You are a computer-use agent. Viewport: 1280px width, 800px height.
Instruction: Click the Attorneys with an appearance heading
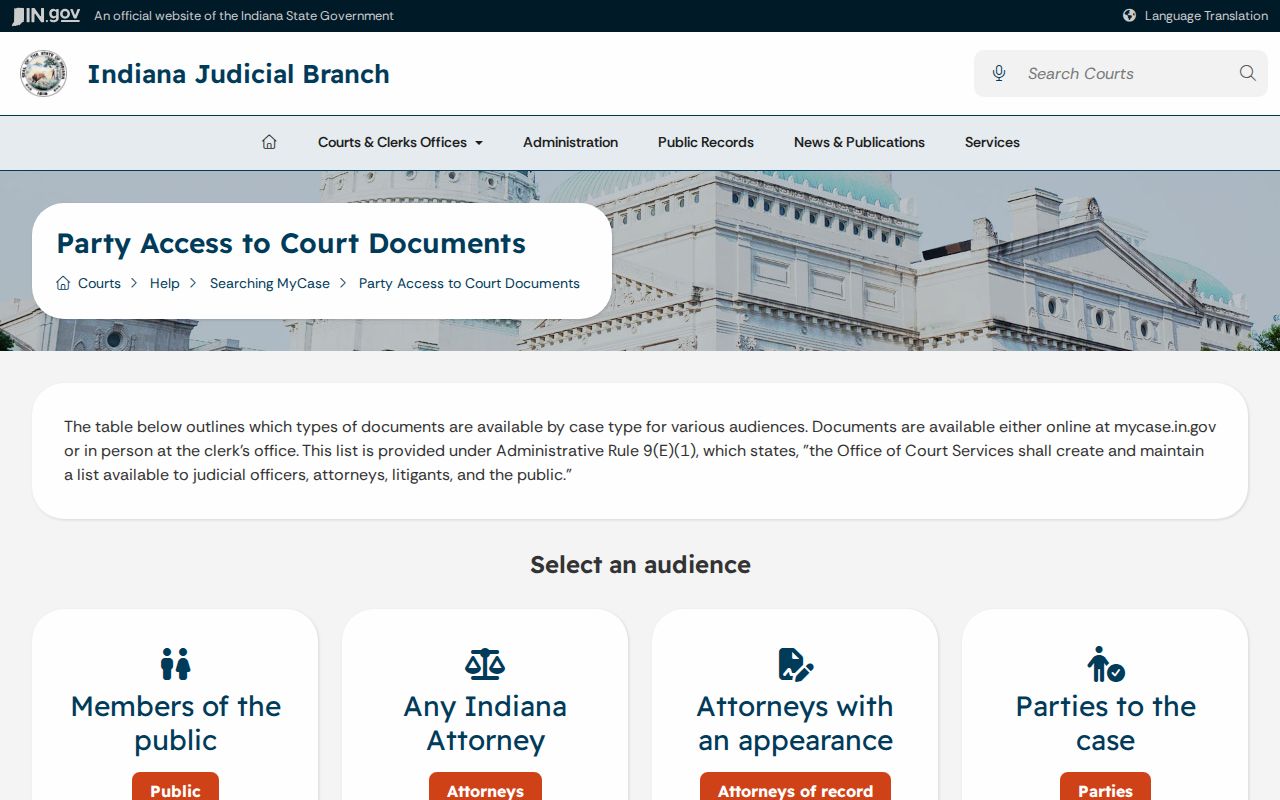(795, 723)
